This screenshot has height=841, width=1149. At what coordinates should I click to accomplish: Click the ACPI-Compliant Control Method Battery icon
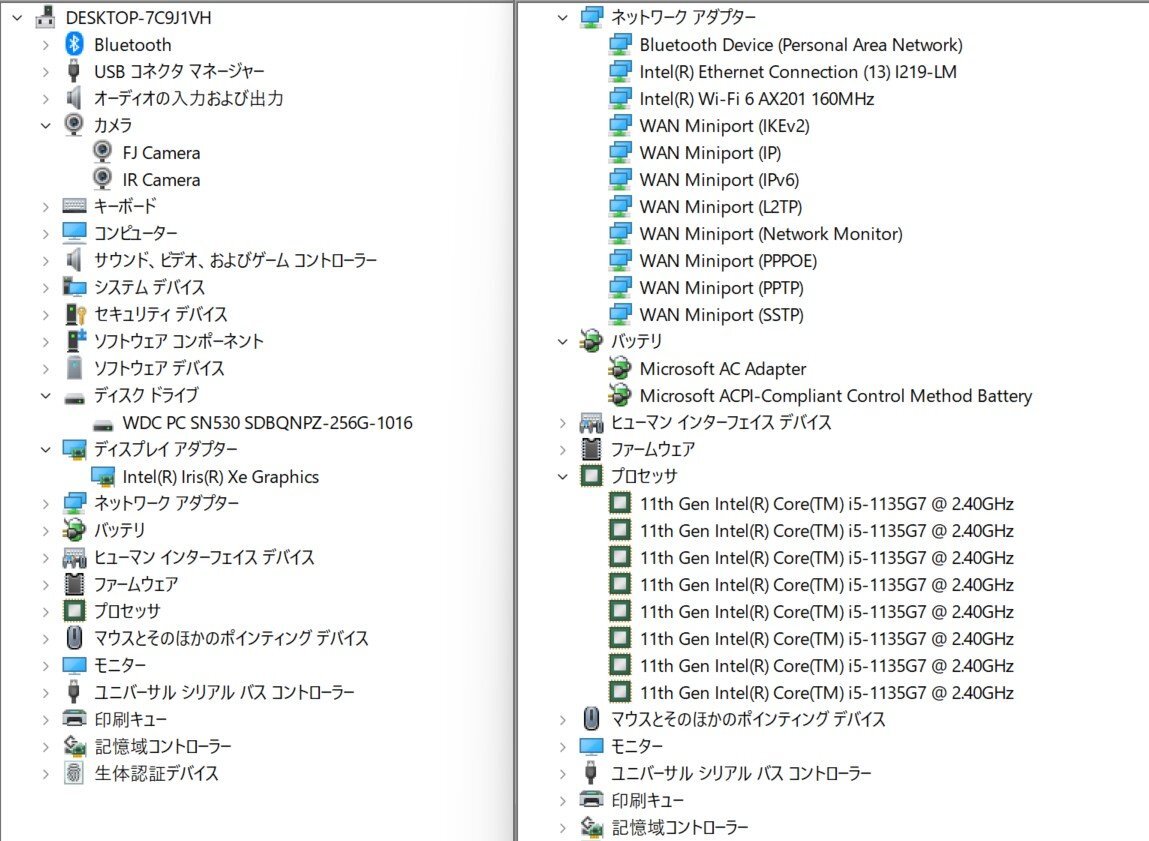pyautogui.click(x=620, y=395)
